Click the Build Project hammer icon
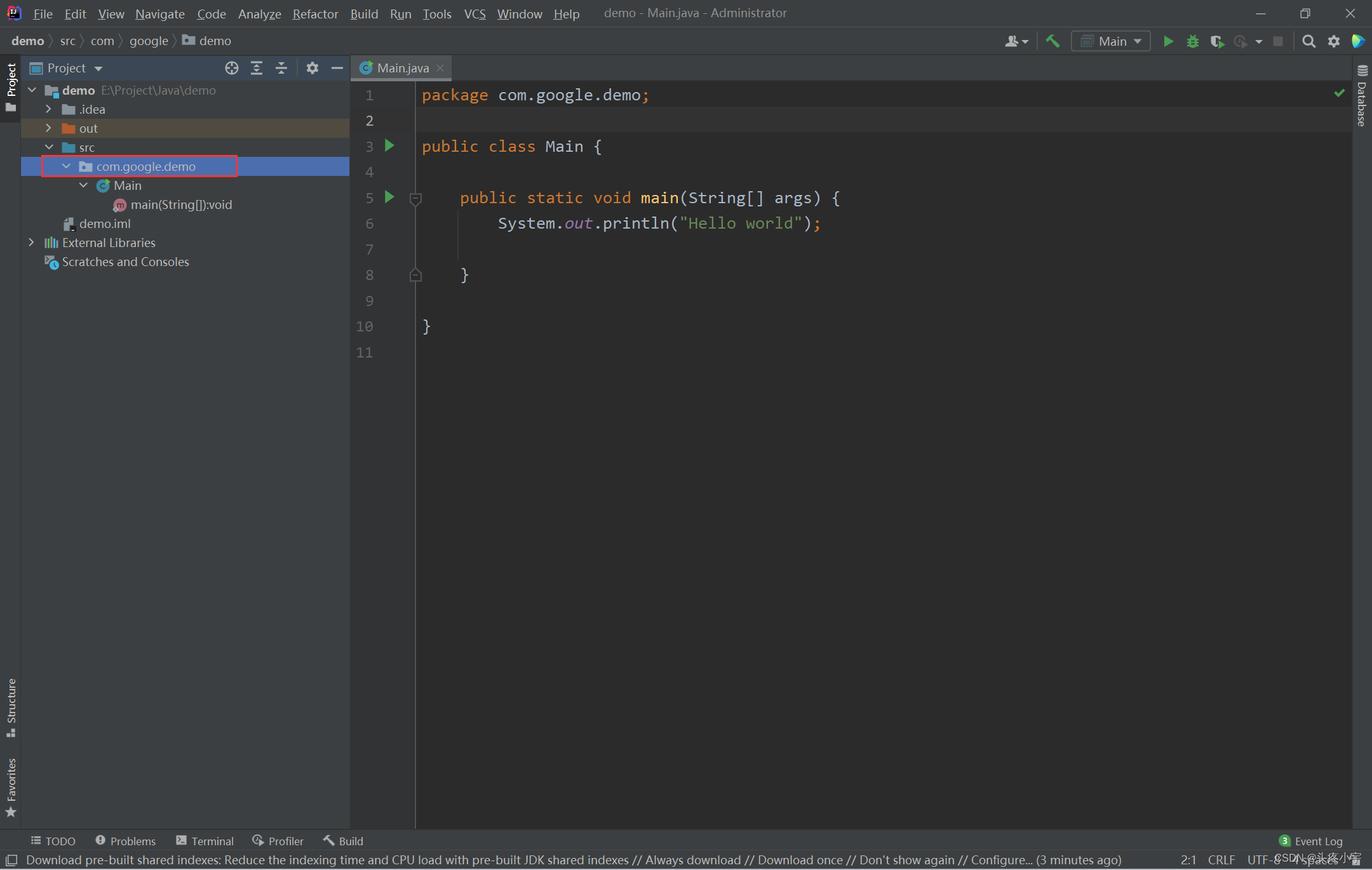 pos(1053,41)
